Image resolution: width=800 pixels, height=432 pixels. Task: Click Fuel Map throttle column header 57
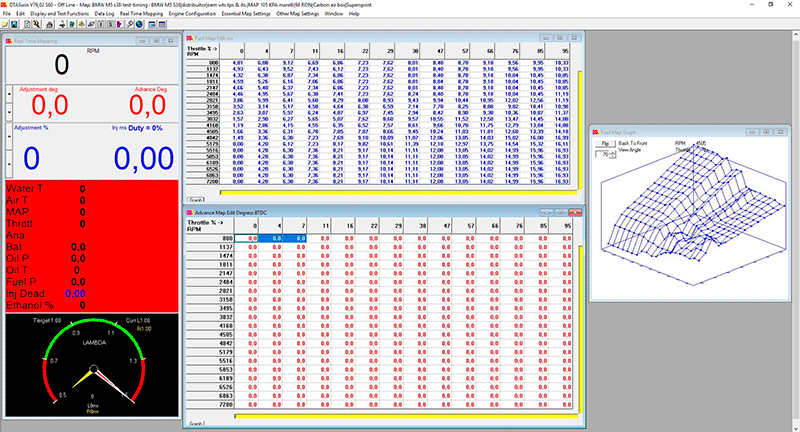458,51
